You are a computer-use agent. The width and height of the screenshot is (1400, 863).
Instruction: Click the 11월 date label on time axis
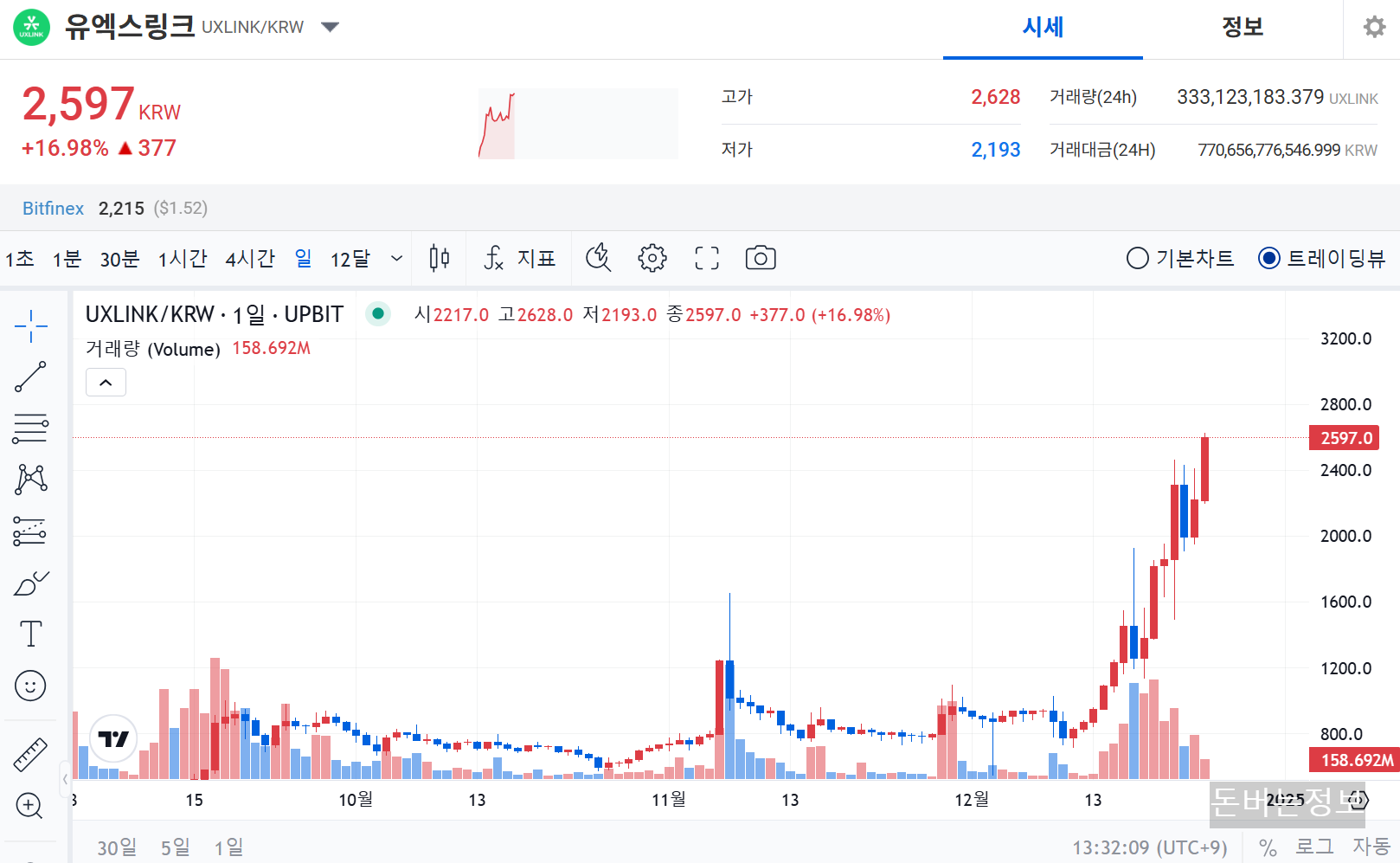669,799
